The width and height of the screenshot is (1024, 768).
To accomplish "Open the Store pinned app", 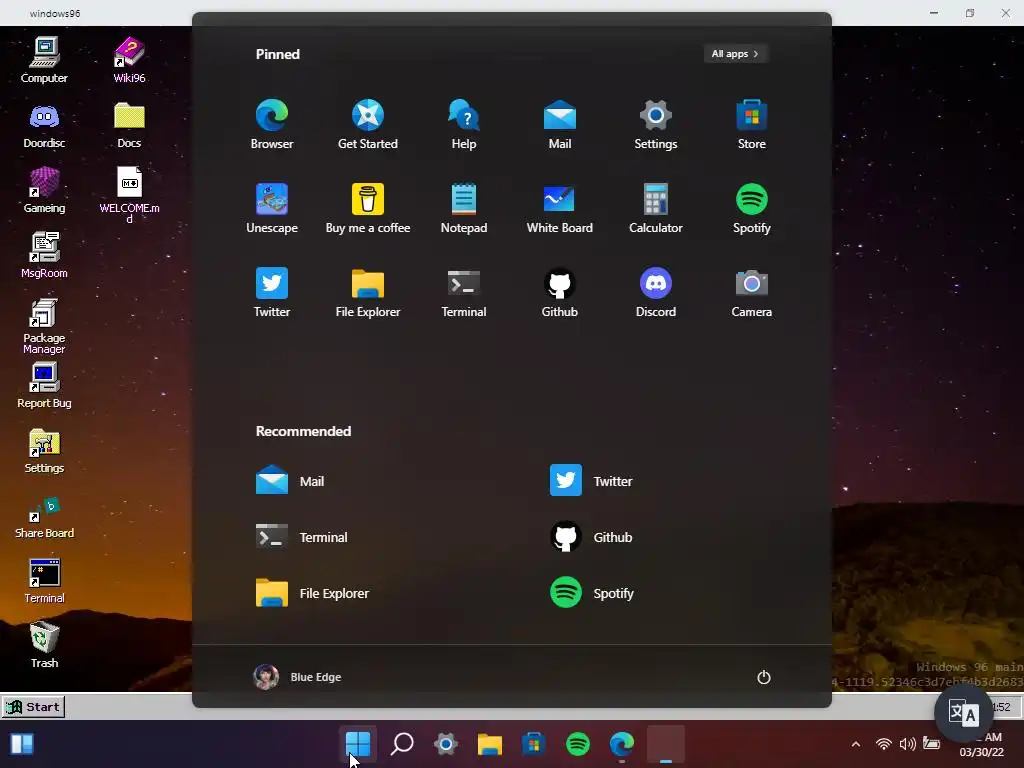I will (752, 124).
